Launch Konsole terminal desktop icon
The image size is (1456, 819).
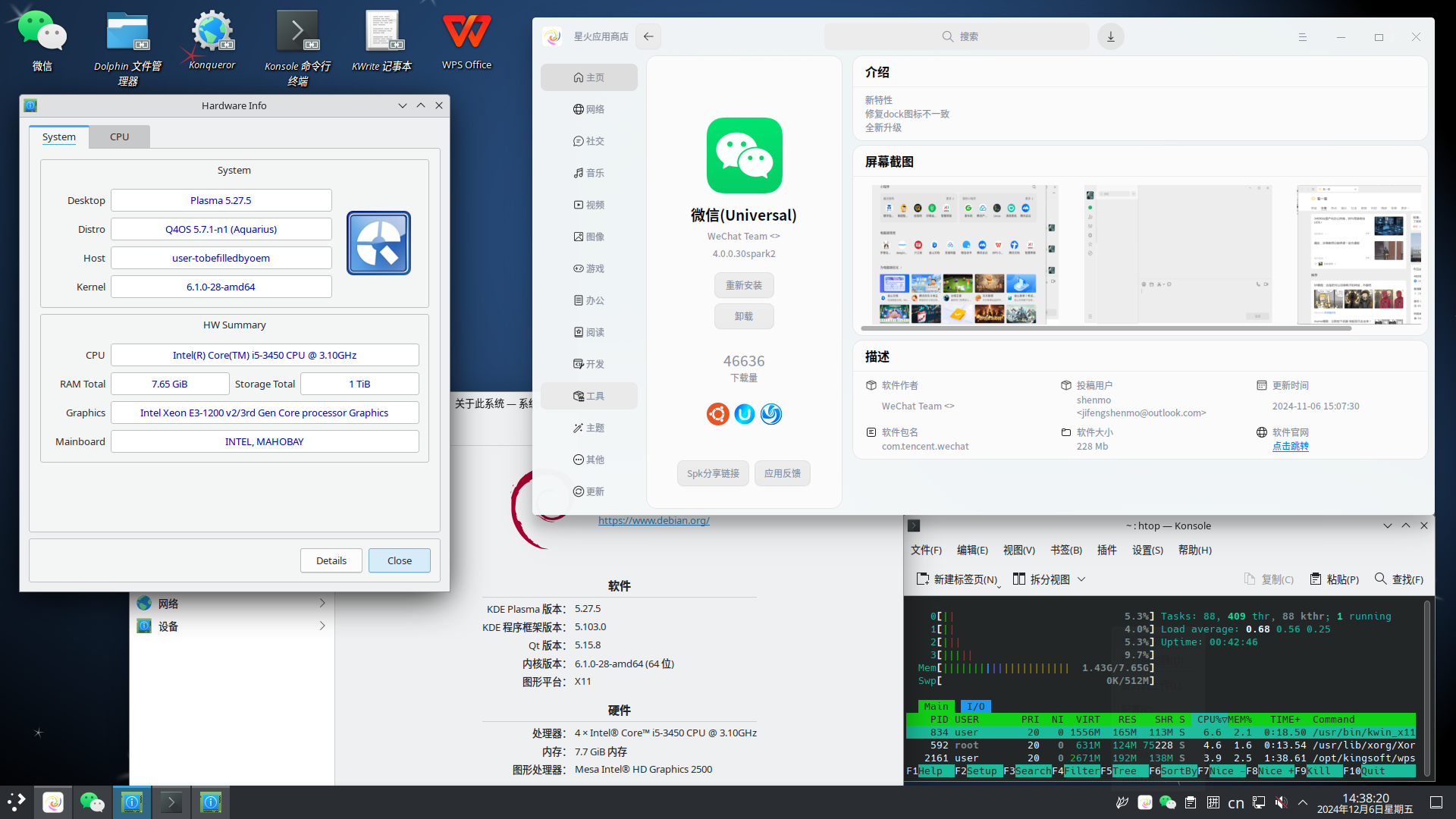[x=297, y=48]
